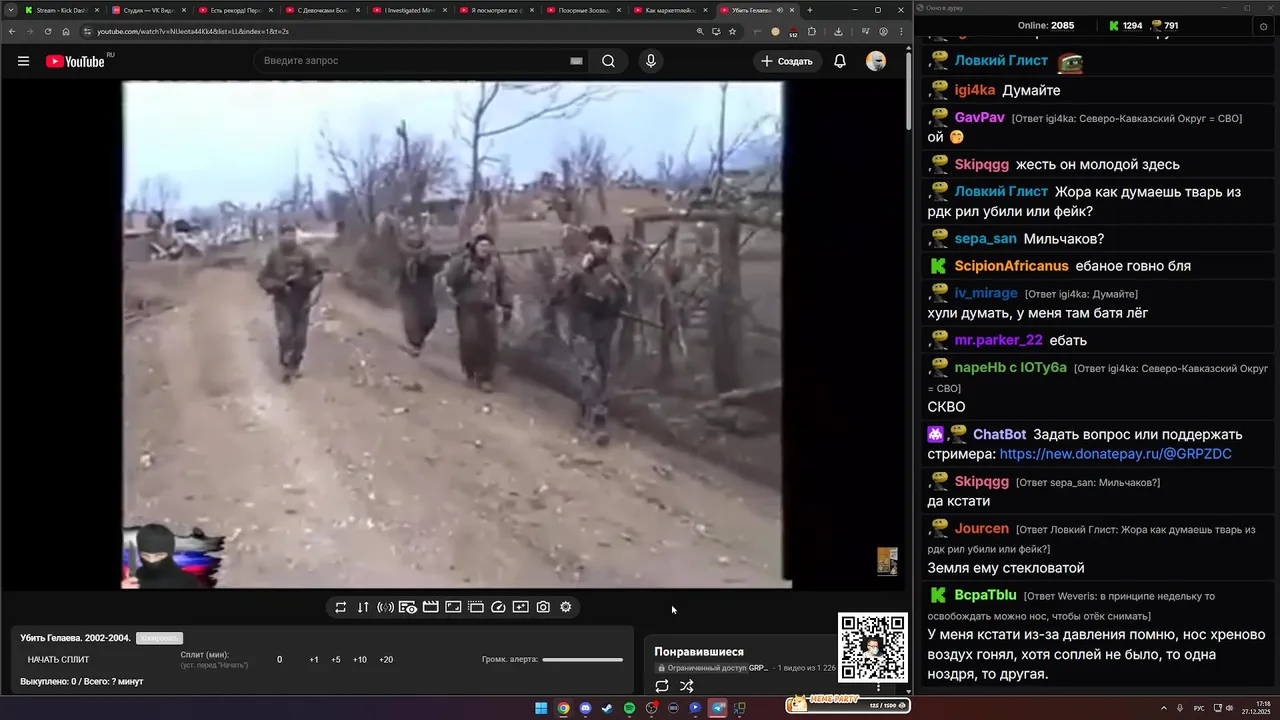
Task: Add +1 minute to split
Action: (314, 660)
